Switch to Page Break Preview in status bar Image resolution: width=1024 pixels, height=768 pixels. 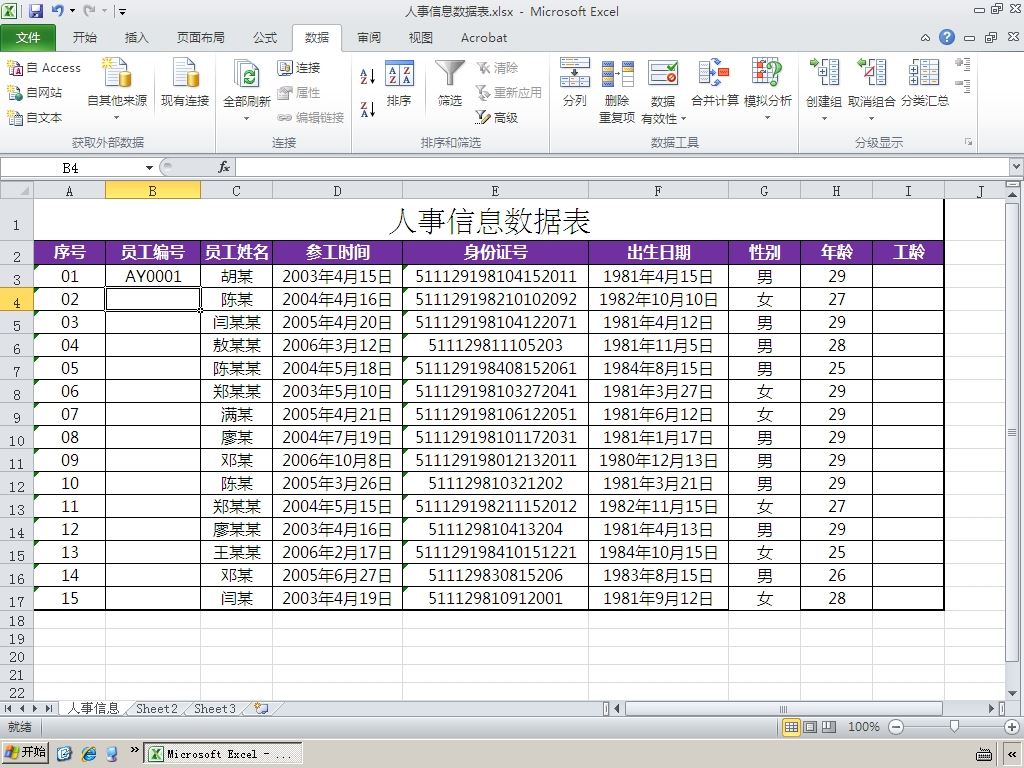tap(829, 727)
